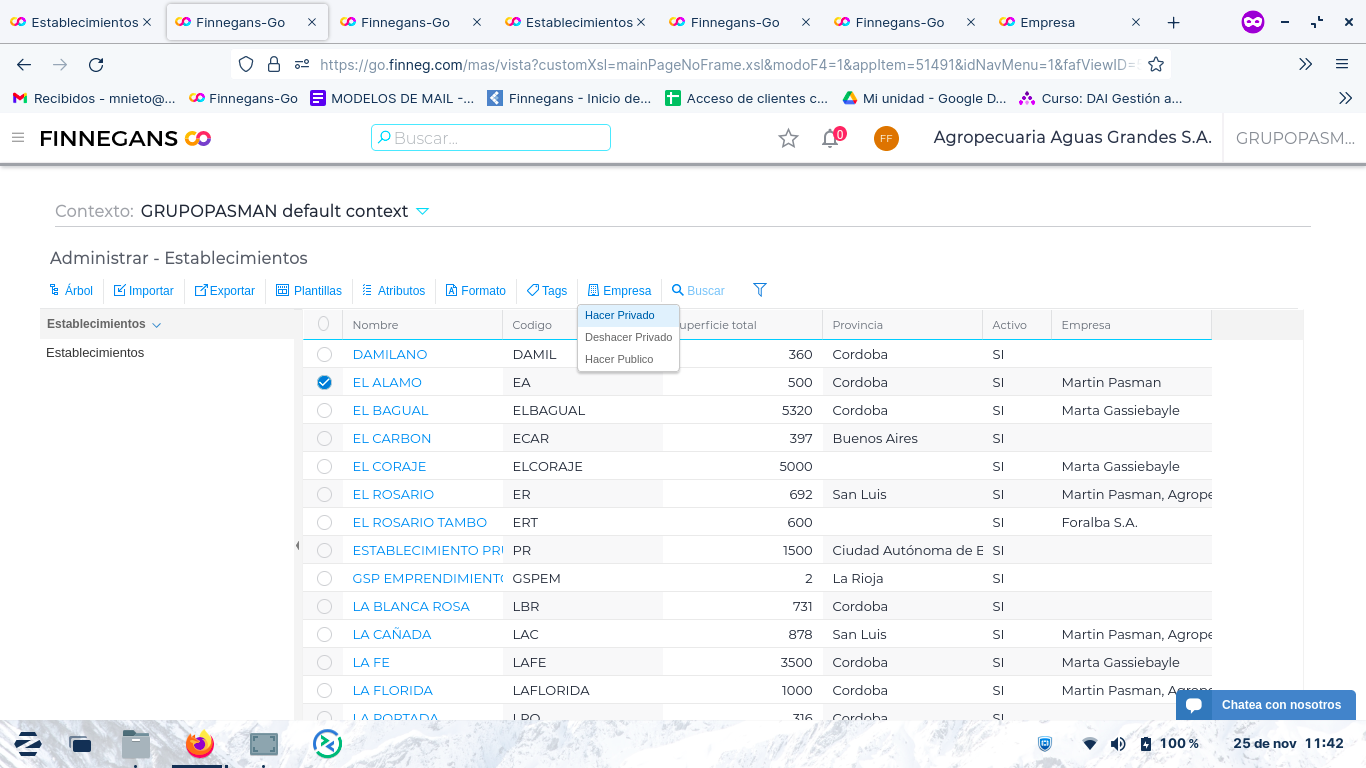Click the orange FF user avatar
1366x768 pixels.
pyautogui.click(x=885, y=139)
